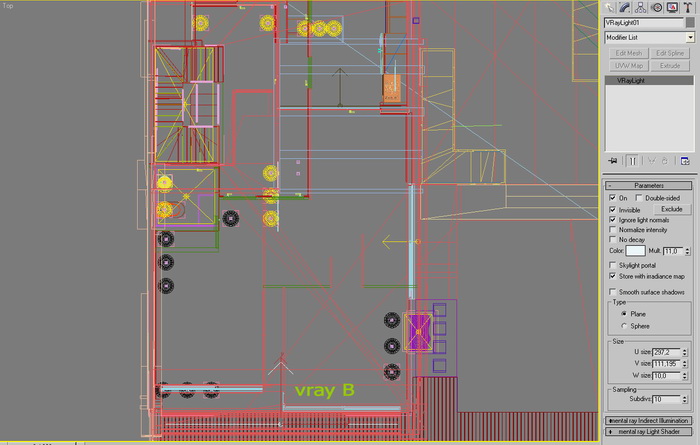Click the Mult spinner arrows
The height and width of the screenshot is (445, 700).
688,251
